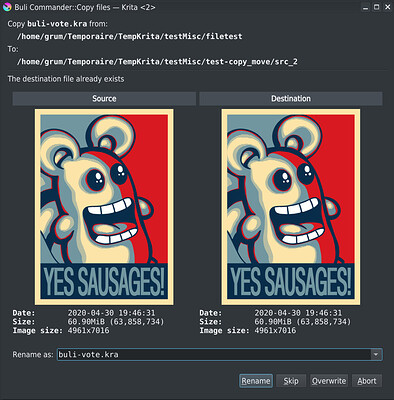Click 'The destination file already exists' message

[x=66, y=79]
